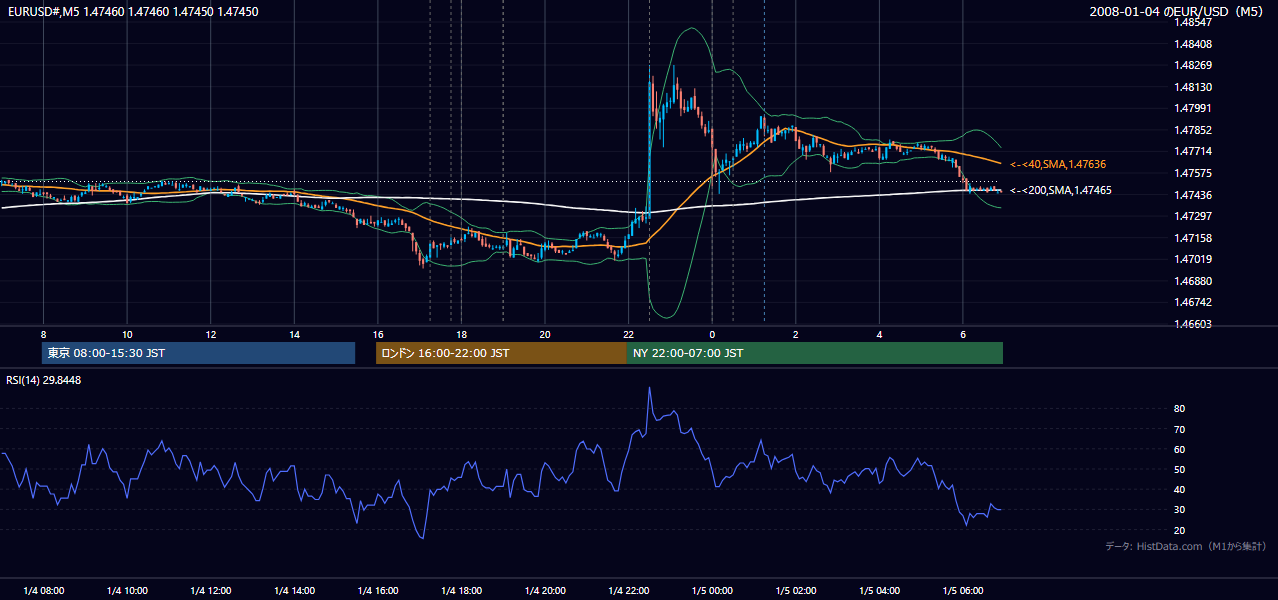Screen dimensions: 1278x600
Task: Click price level 1.48269 on the axis
Action: [x=1195, y=65]
